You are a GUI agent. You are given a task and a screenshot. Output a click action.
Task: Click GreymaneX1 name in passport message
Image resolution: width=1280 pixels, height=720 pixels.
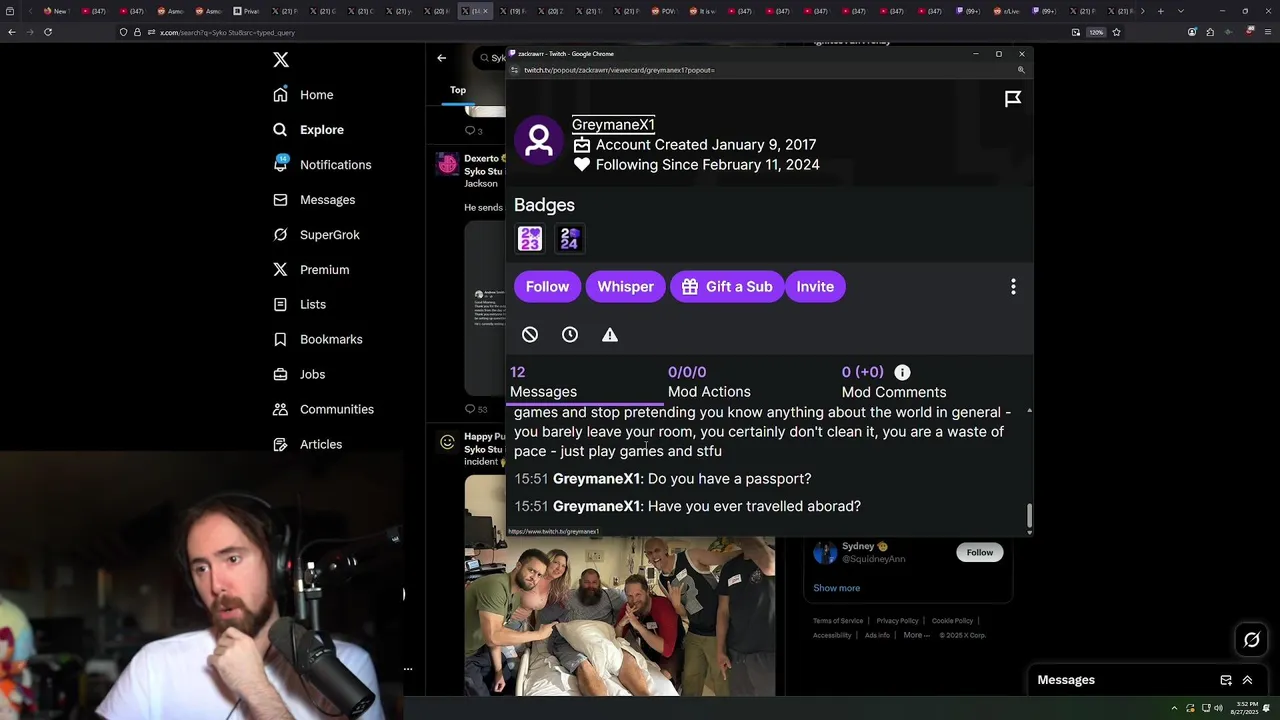click(x=596, y=479)
